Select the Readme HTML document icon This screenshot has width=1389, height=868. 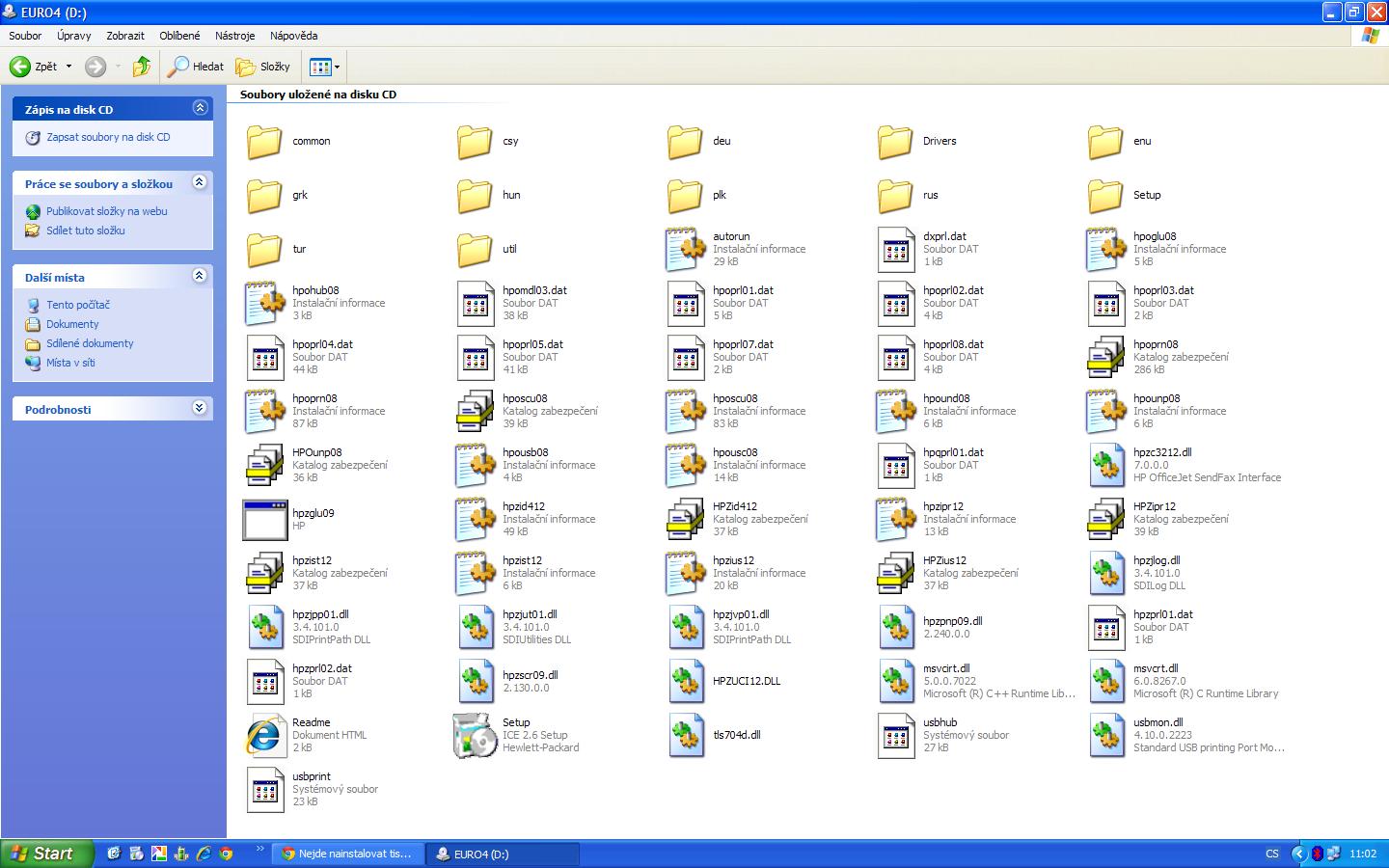pos(264,736)
